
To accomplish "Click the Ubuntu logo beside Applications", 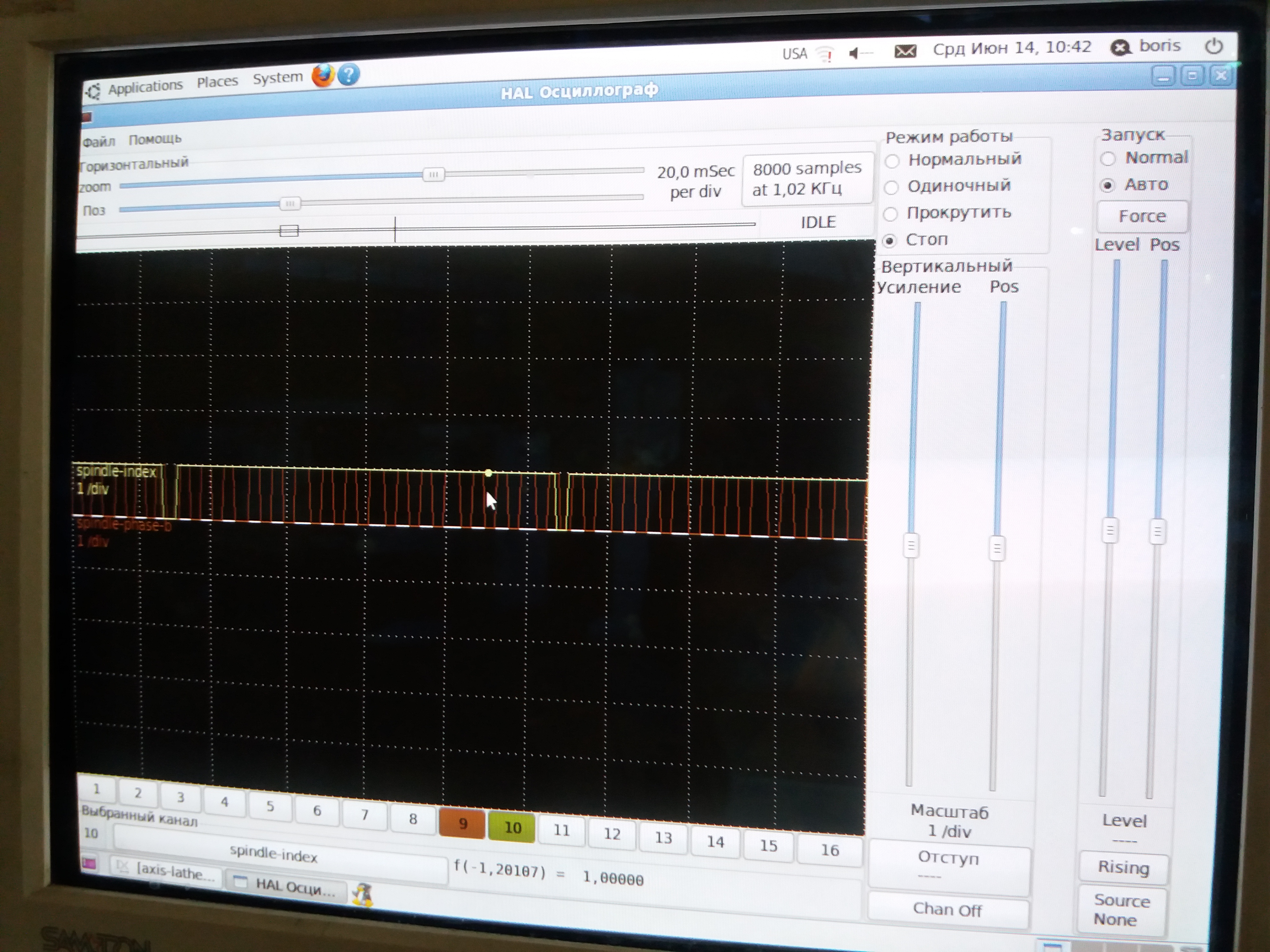I will tap(93, 91).
